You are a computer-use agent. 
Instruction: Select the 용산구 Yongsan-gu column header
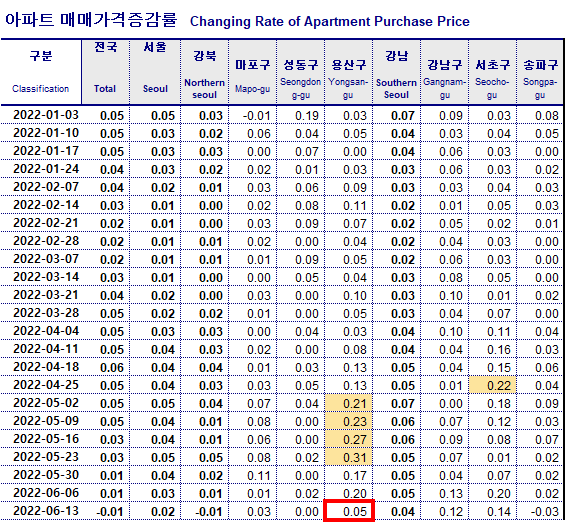pos(348,72)
